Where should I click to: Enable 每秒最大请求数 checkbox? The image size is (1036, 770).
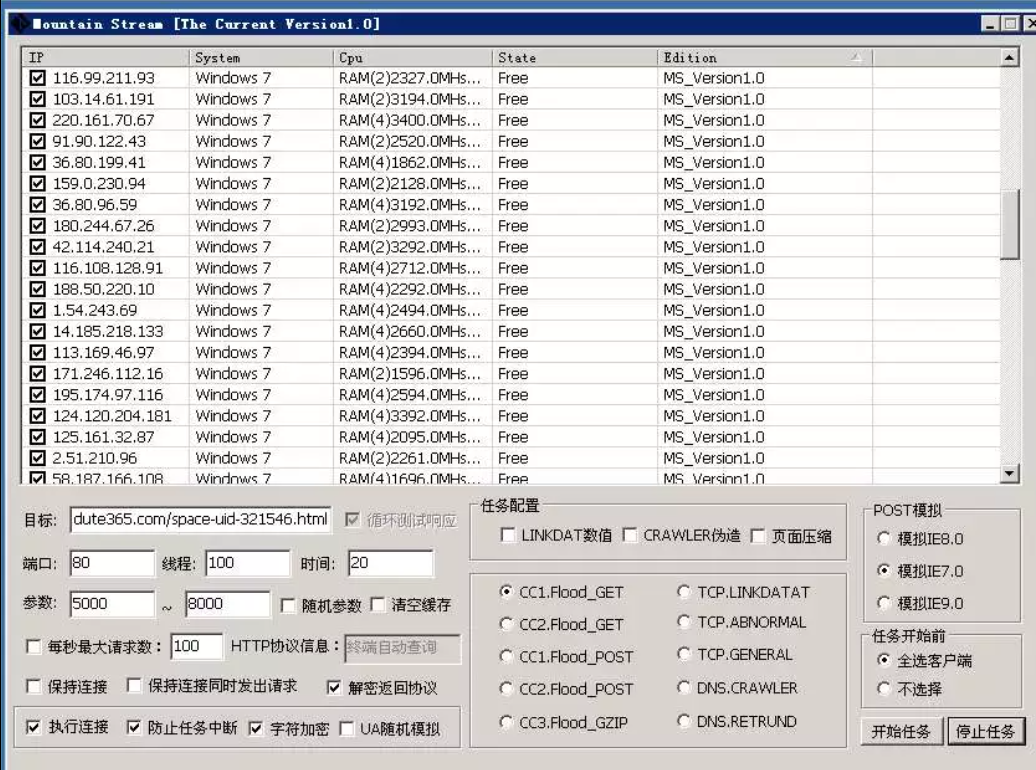point(33,646)
